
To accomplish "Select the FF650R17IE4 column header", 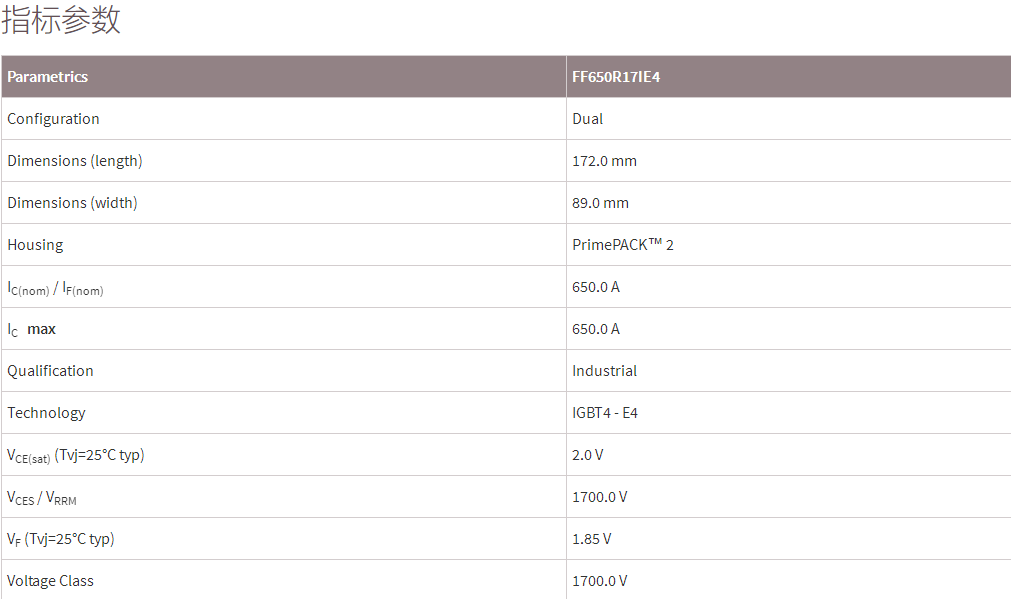I will pos(616,77).
